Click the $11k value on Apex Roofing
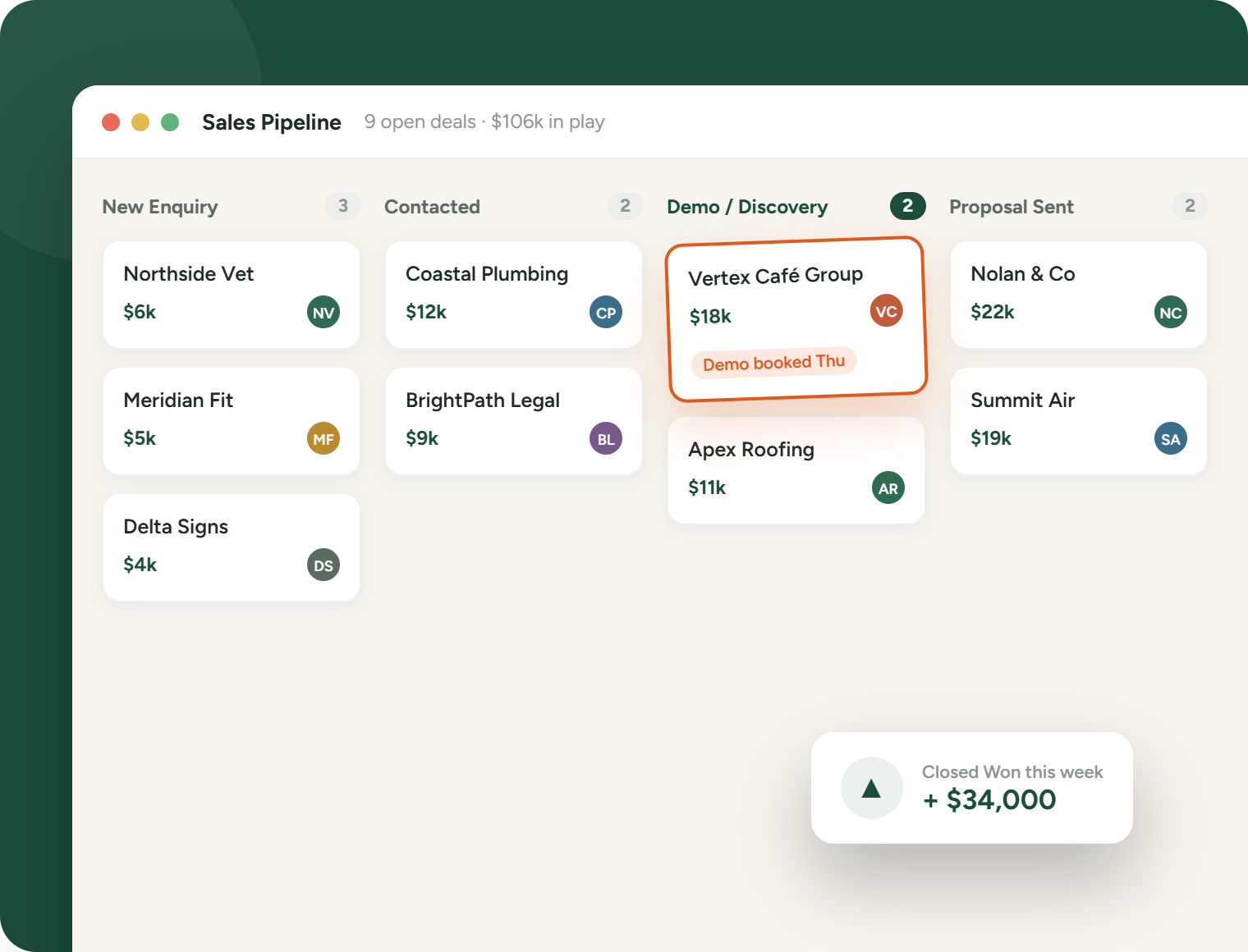Screen dimensions: 1248x952 click(x=707, y=487)
